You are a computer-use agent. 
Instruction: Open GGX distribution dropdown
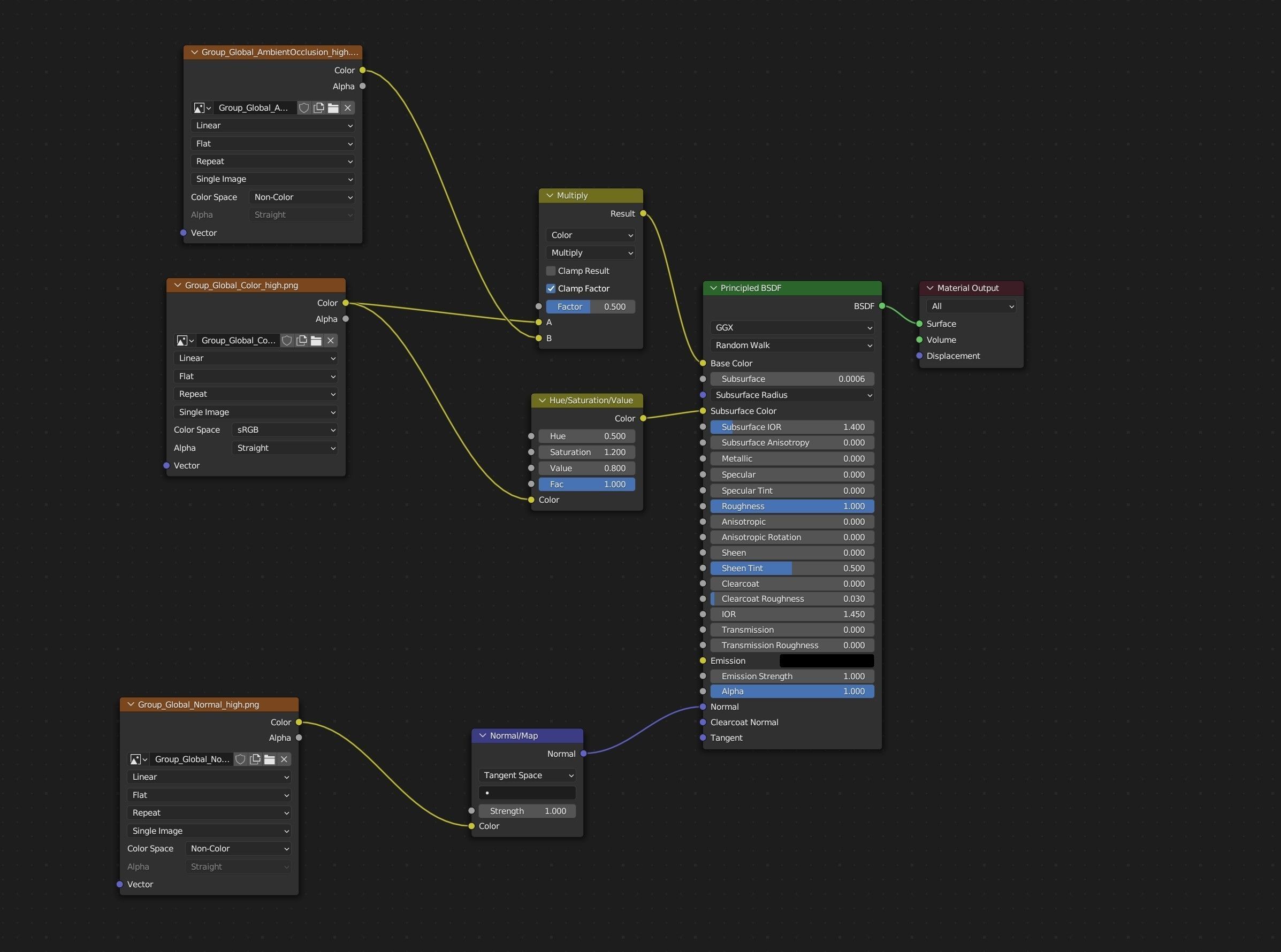pyautogui.click(x=792, y=327)
